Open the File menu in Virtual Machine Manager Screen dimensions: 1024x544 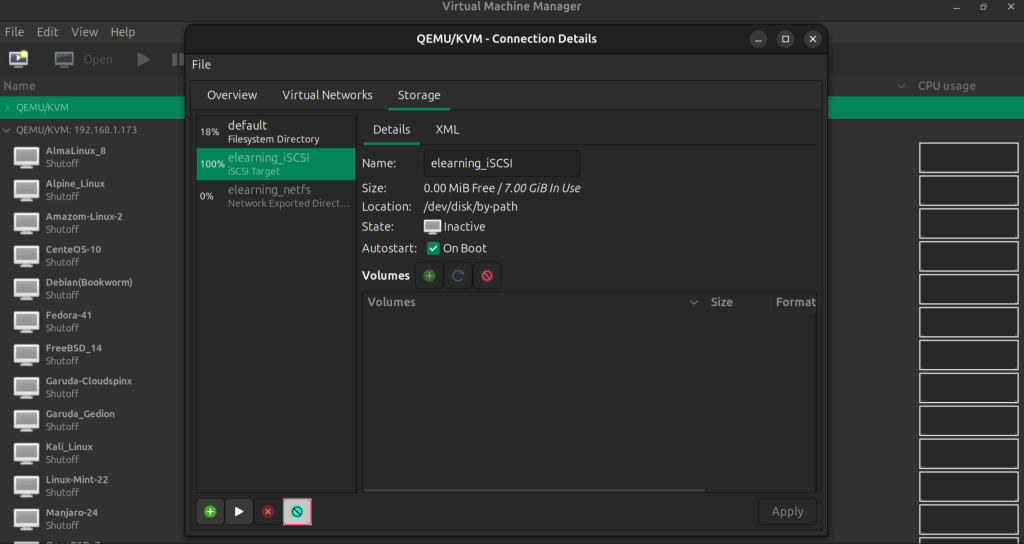pos(14,32)
